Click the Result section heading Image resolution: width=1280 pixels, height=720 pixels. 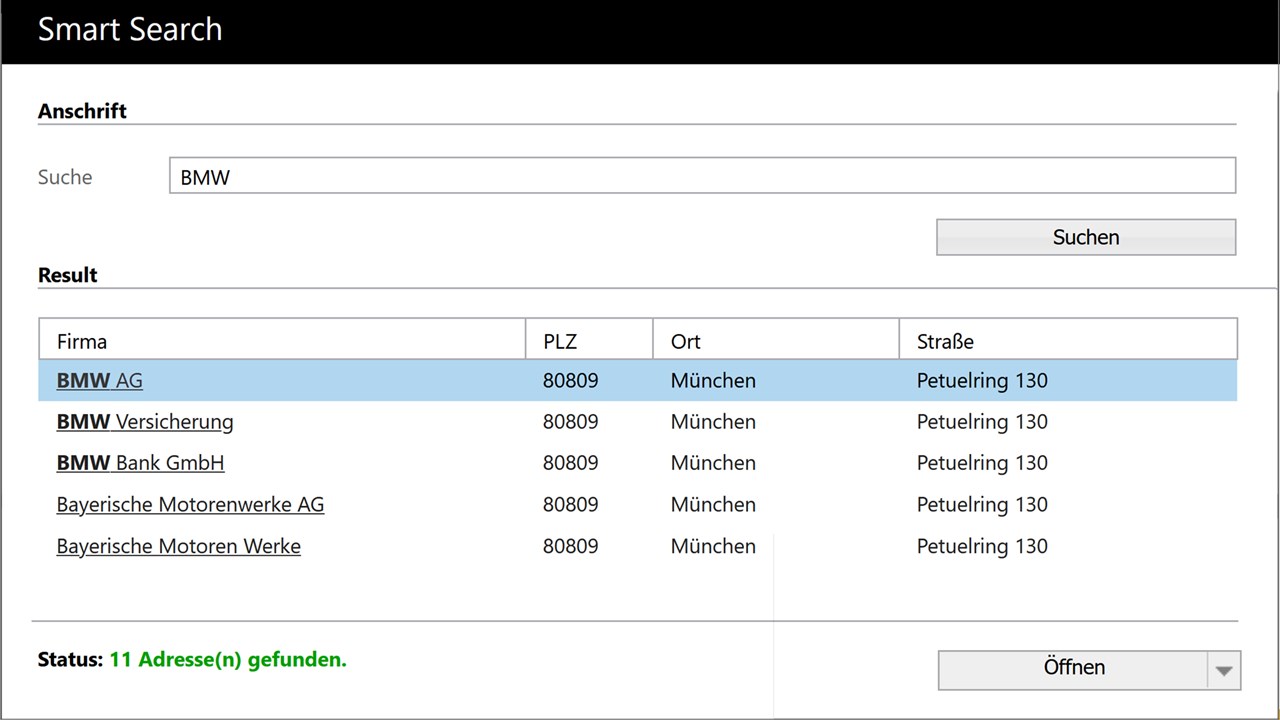[68, 275]
